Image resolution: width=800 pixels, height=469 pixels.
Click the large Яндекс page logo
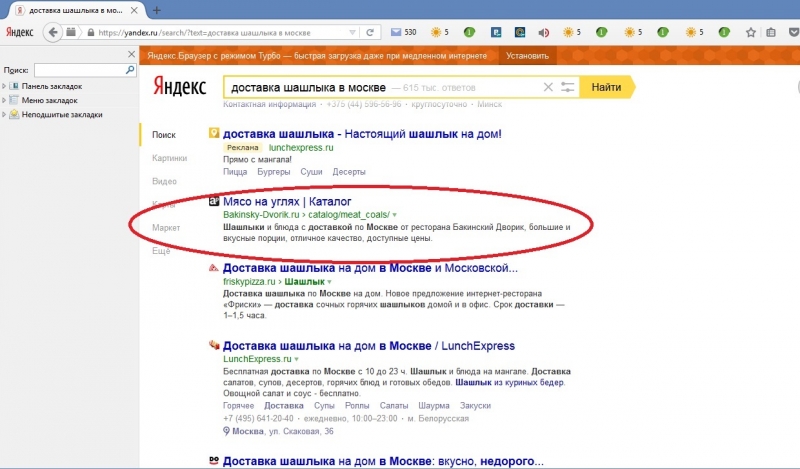(180, 87)
